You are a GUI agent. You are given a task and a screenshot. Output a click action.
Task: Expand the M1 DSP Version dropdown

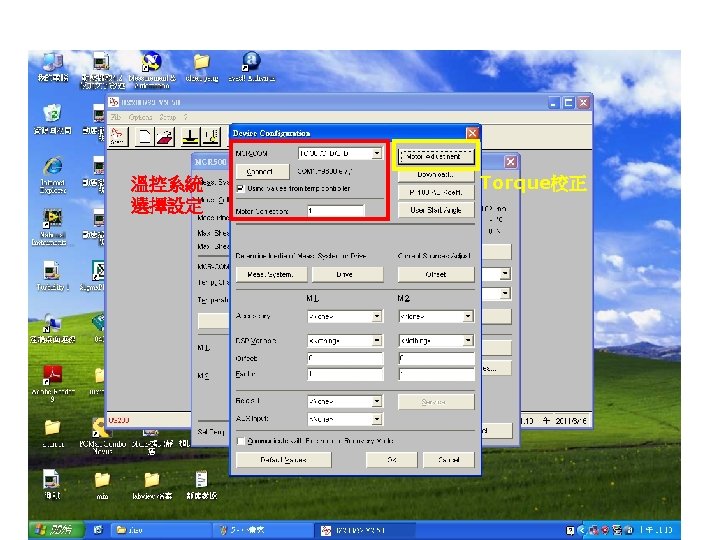pos(377,340)
